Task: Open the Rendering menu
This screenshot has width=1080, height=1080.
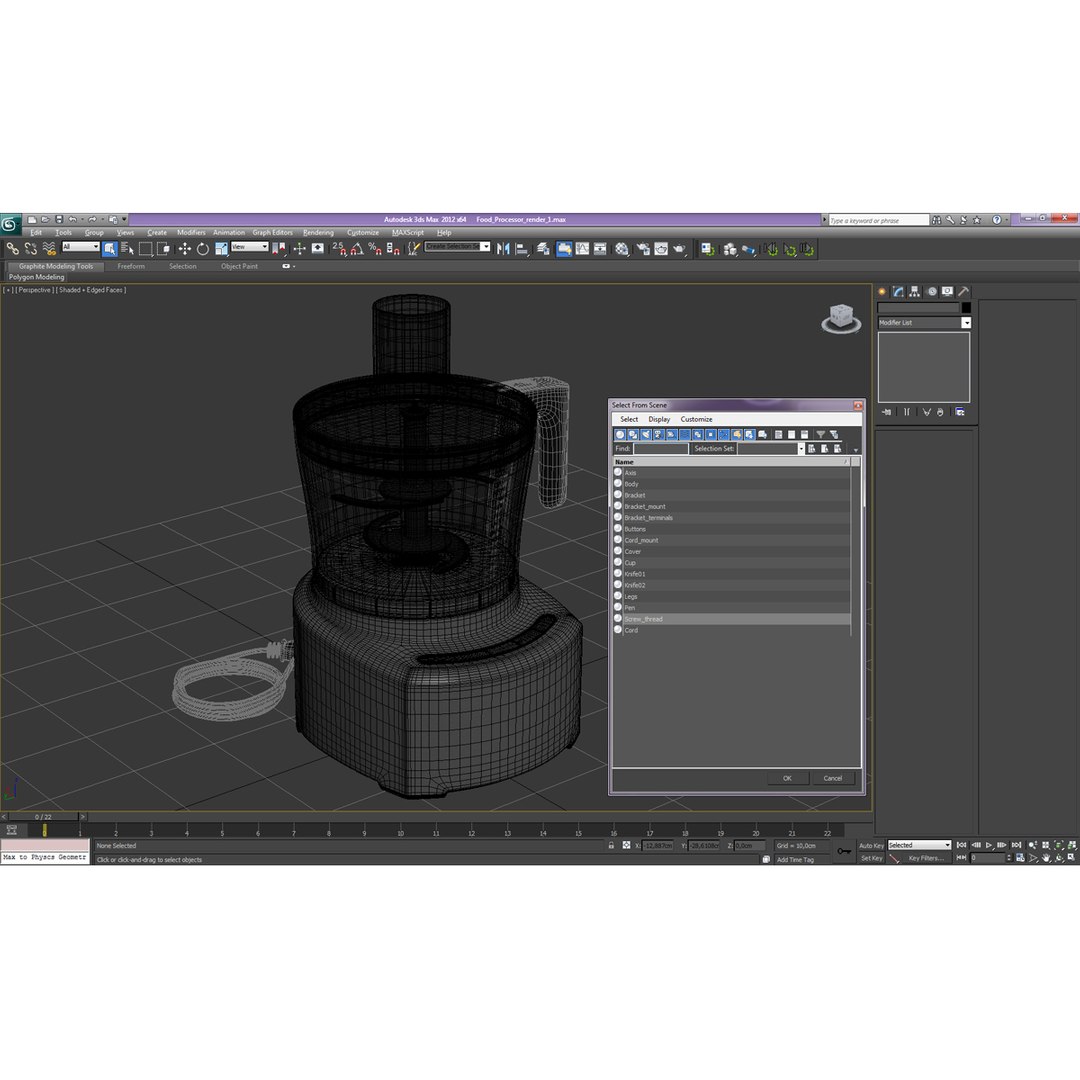Action: pos(318,232)
